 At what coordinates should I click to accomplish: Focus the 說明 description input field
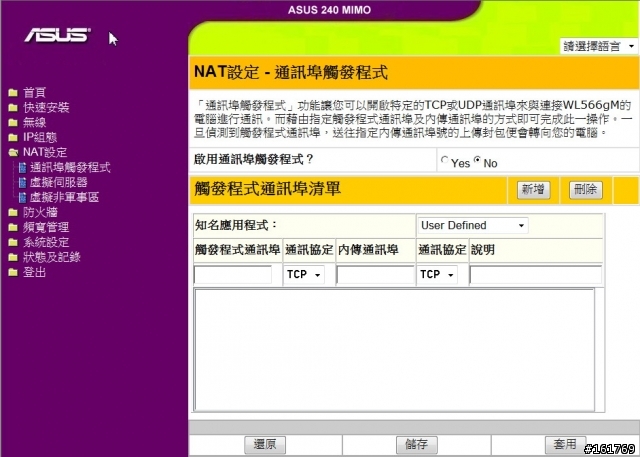point(536,275)
